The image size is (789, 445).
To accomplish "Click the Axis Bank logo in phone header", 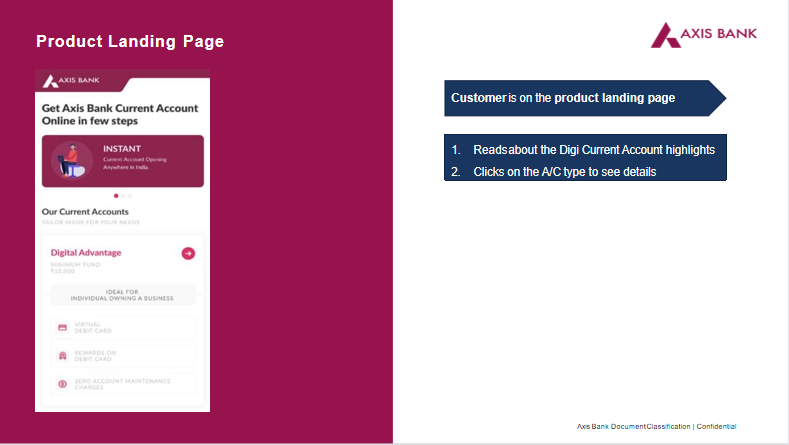I will tap(71, 81).
